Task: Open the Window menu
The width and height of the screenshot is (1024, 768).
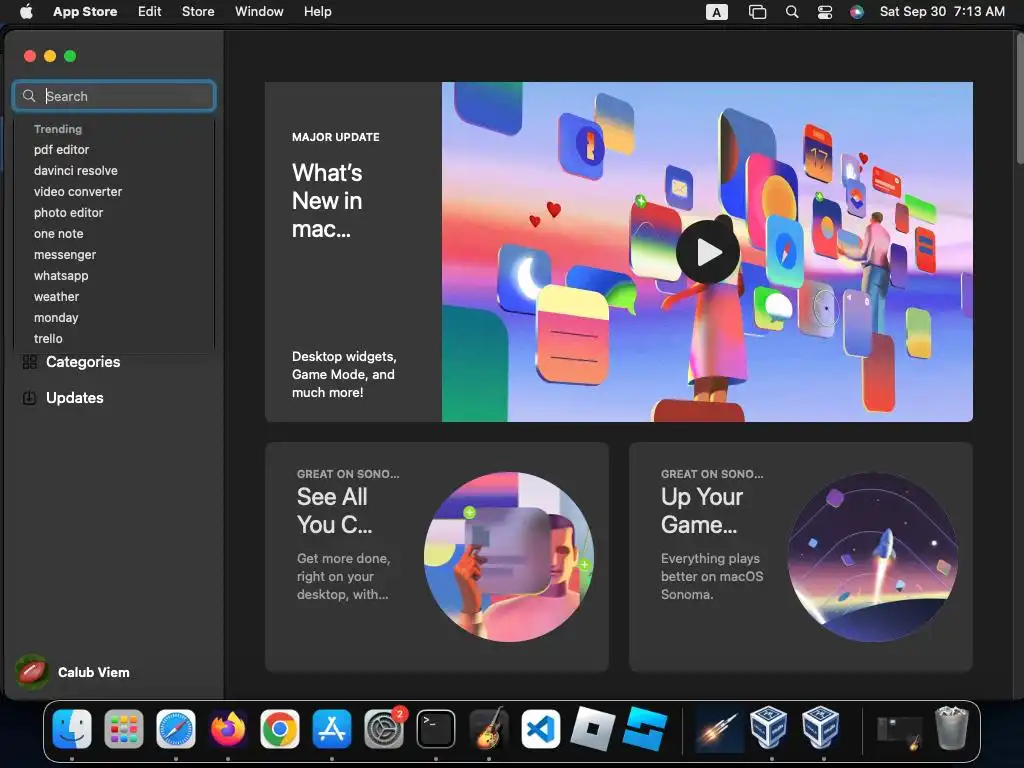Action: tap(259, 11)
